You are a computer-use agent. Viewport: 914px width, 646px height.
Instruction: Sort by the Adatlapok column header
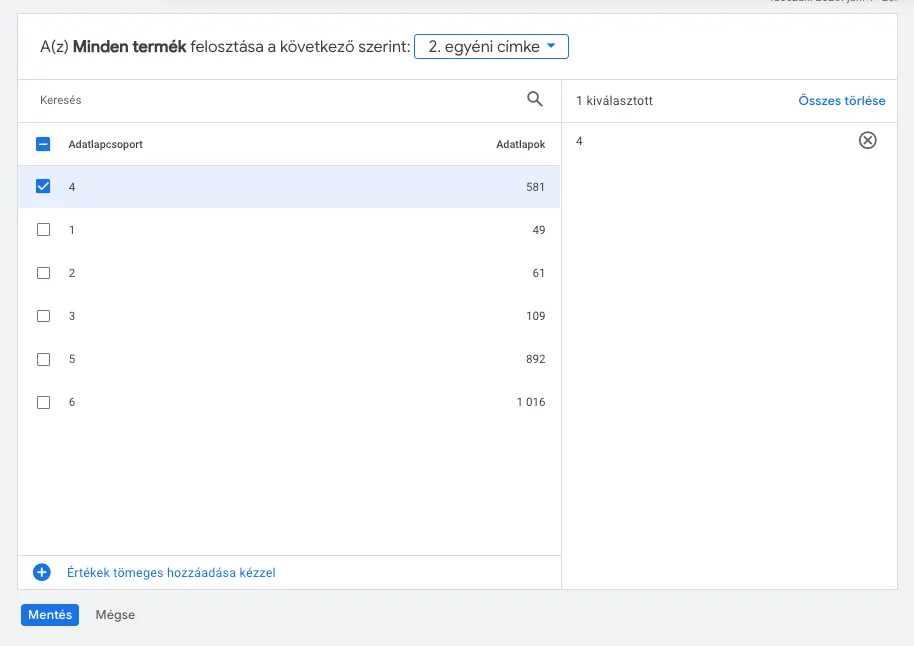coord(520,144)
